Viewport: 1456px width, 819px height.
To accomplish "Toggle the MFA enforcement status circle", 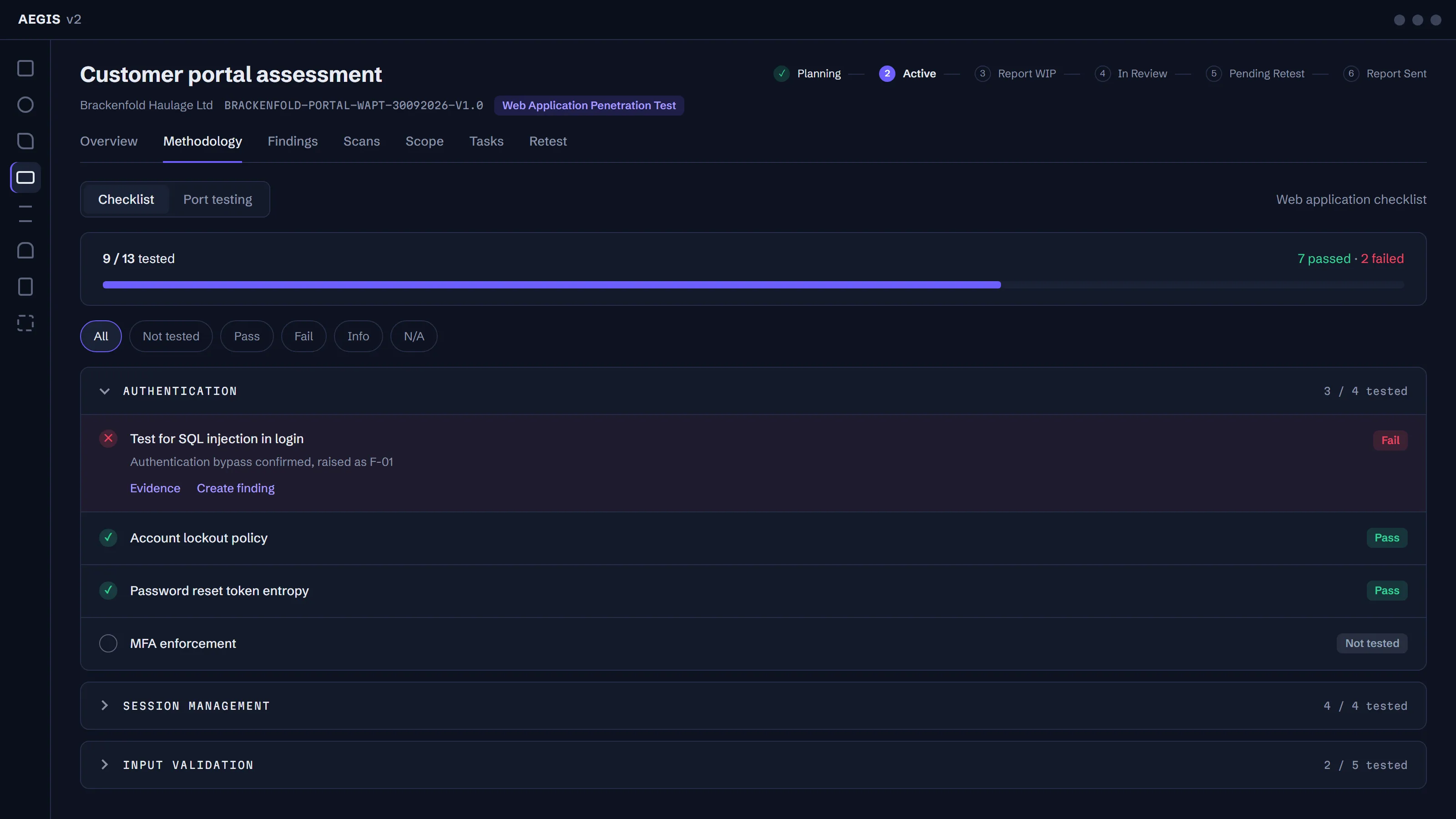I will point(108,643).
